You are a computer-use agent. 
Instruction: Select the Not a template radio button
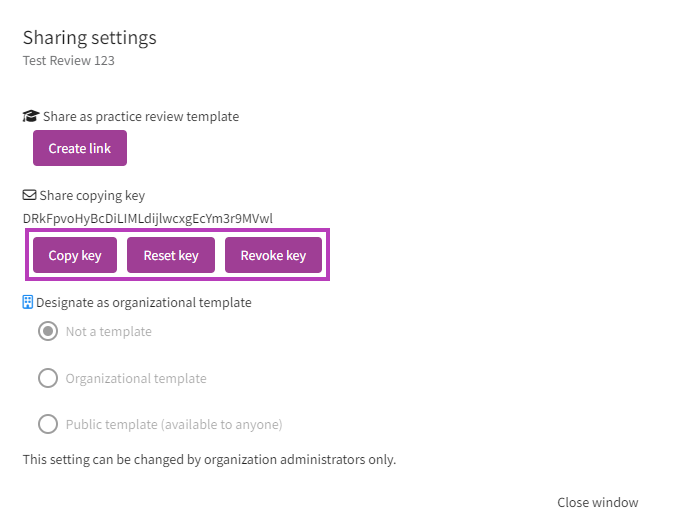[48, 331]
